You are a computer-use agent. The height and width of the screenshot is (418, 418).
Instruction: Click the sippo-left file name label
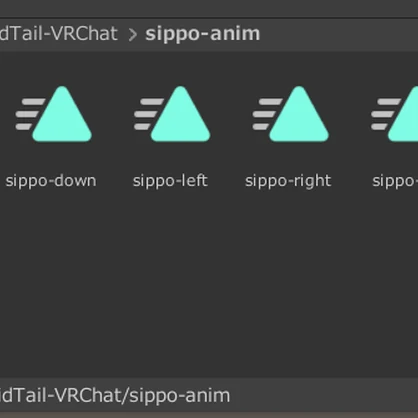coord(170,181)
